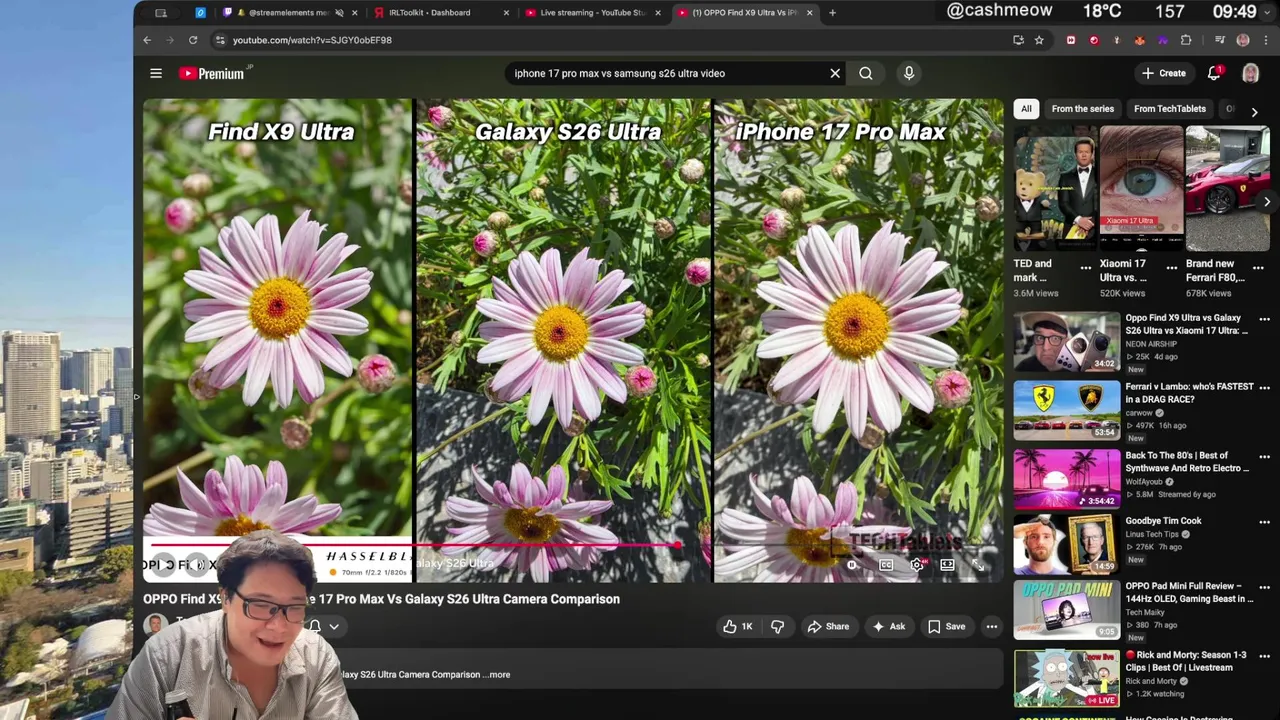Image resolution: width=1280 pixels, height=720 pixels.
Task: Open Back To The 80's synthwave video
Action: 1187,462
